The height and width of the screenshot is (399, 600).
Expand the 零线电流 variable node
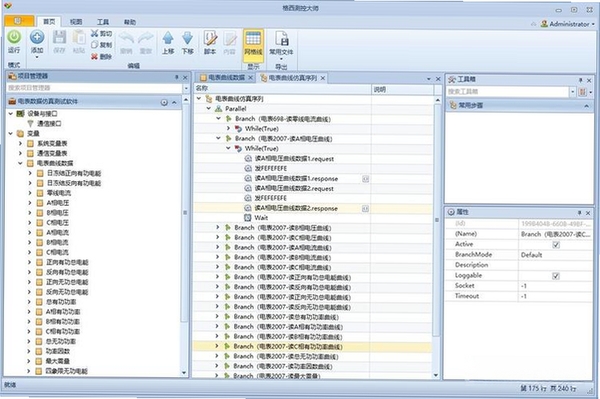tap(30, 193)
